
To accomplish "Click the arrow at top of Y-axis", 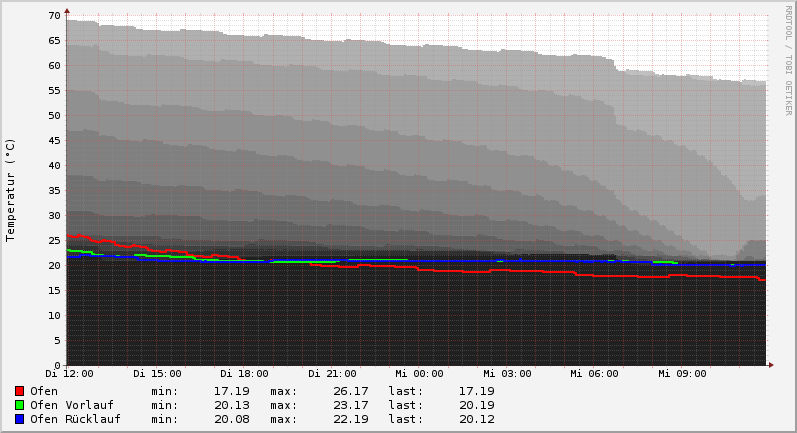I will [x=67, y=11].
